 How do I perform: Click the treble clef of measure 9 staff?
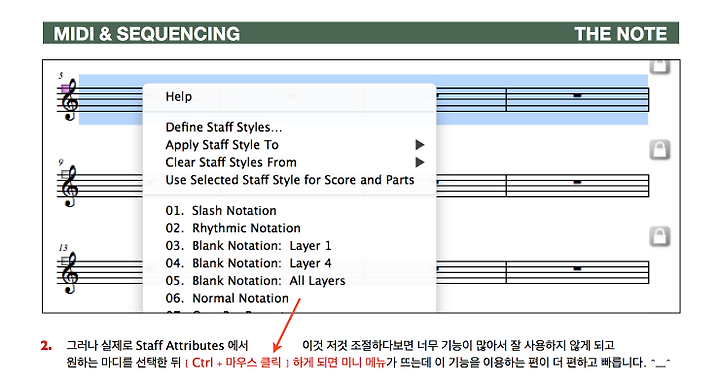pos(70,187)
